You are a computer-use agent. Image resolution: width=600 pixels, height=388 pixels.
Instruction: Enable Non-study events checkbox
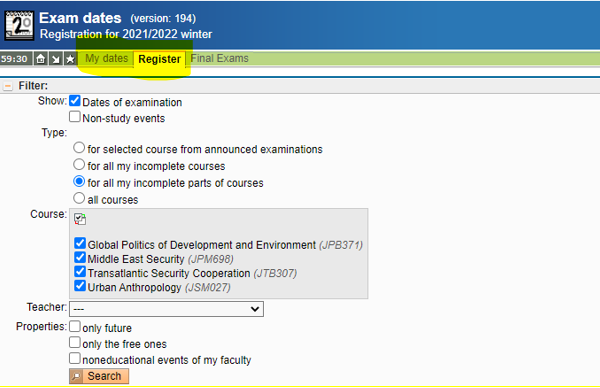click(75, 117)
